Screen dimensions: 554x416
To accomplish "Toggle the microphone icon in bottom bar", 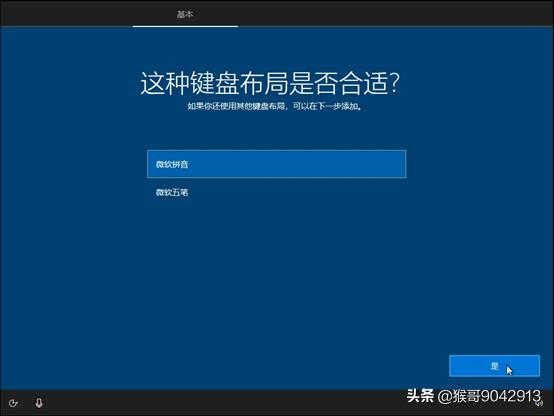I will tap(39, 403).
